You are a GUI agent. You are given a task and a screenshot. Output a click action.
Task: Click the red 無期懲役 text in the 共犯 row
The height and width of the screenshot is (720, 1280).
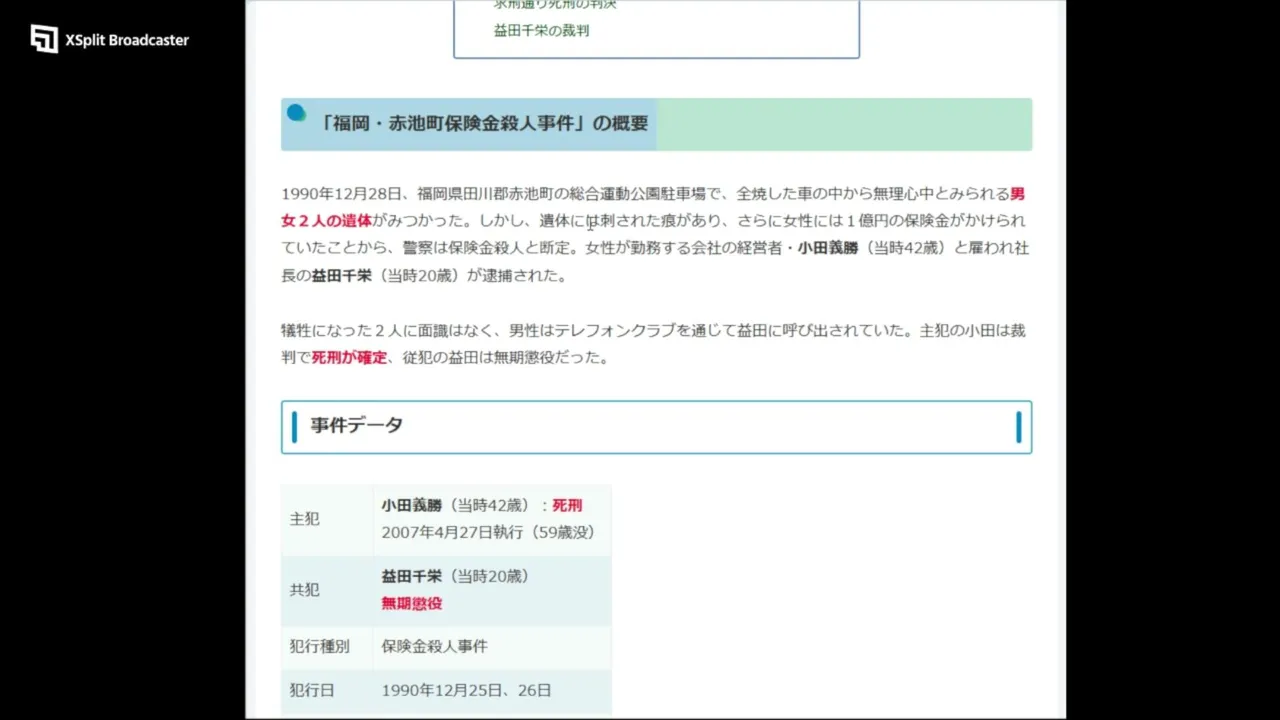(411, 604)
